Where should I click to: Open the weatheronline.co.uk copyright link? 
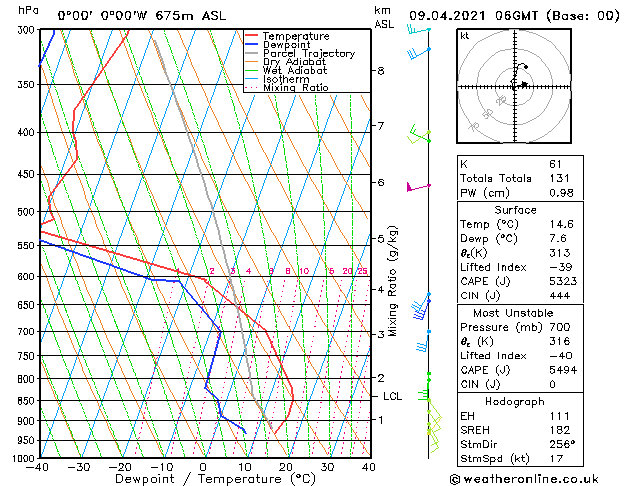(524, 479)
